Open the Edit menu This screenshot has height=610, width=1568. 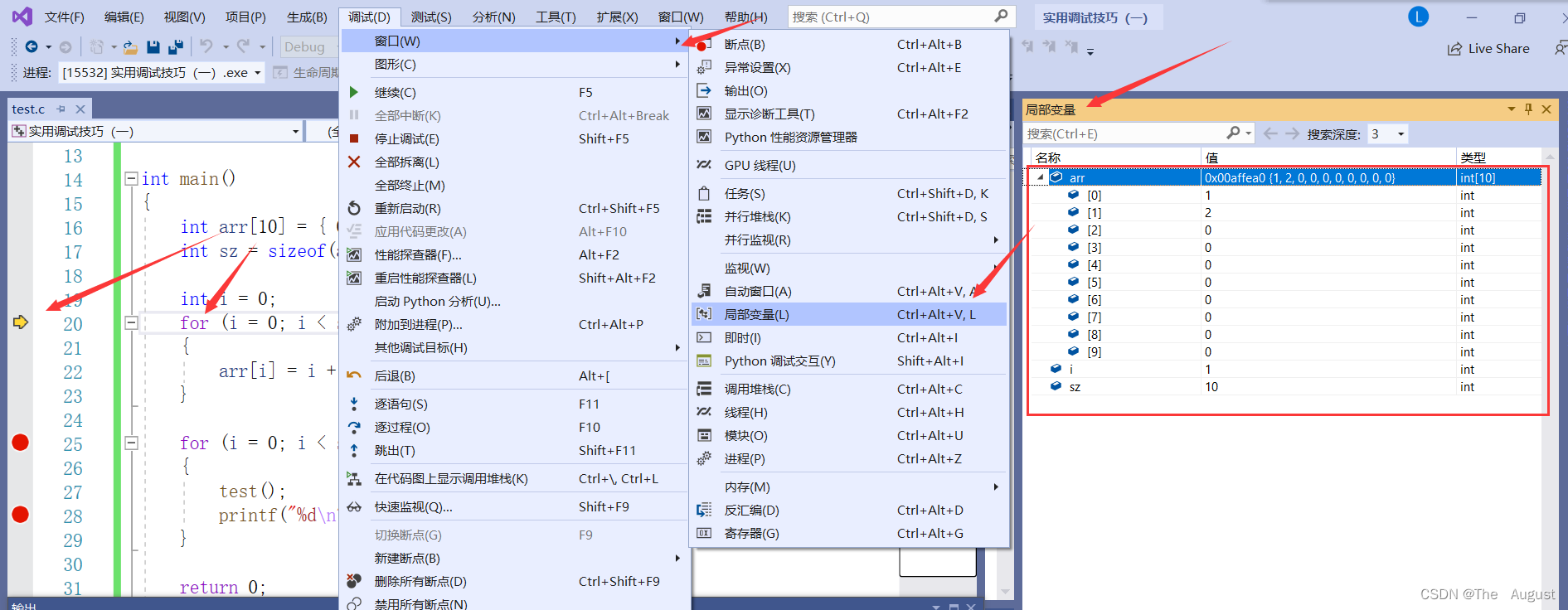[124, 17]
